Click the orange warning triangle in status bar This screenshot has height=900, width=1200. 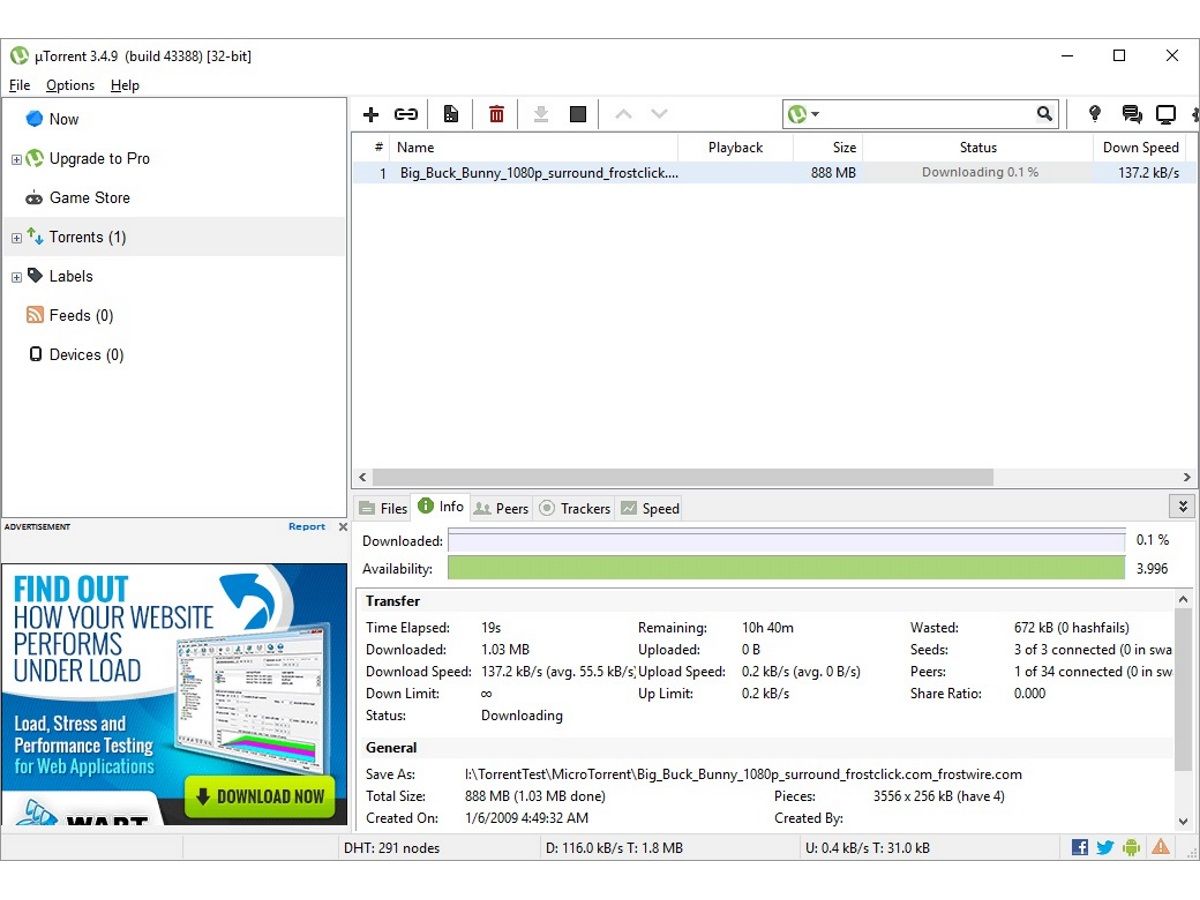pos(1160,847)
